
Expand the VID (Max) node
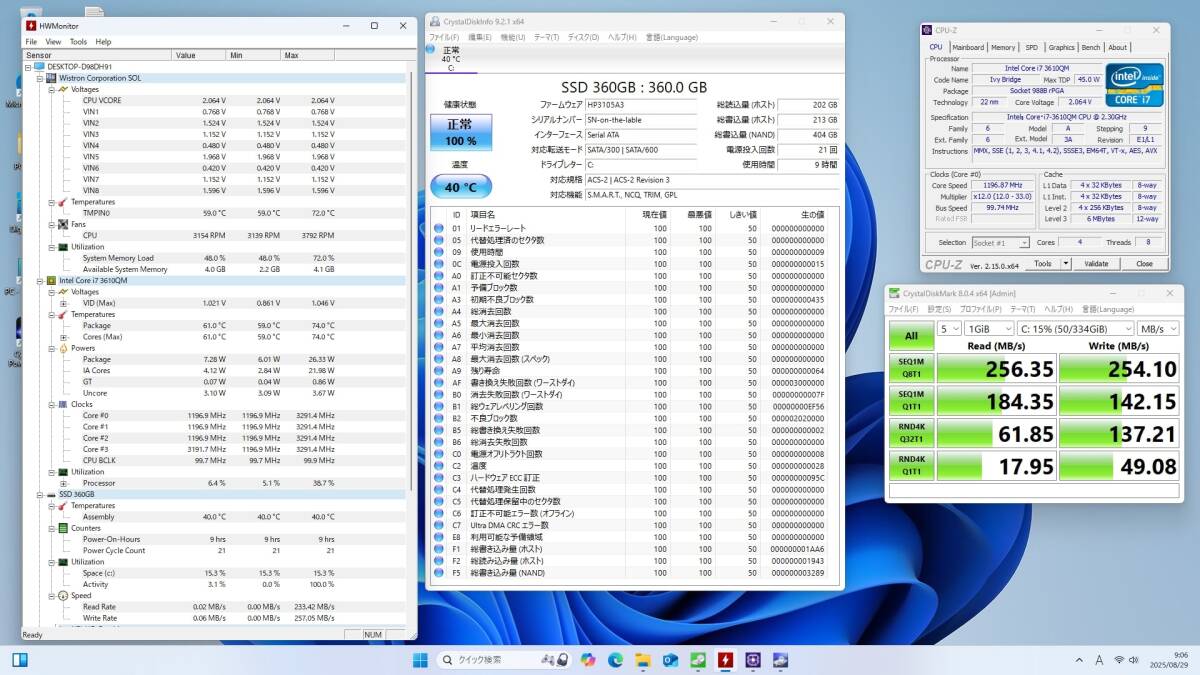click(63, 303)
